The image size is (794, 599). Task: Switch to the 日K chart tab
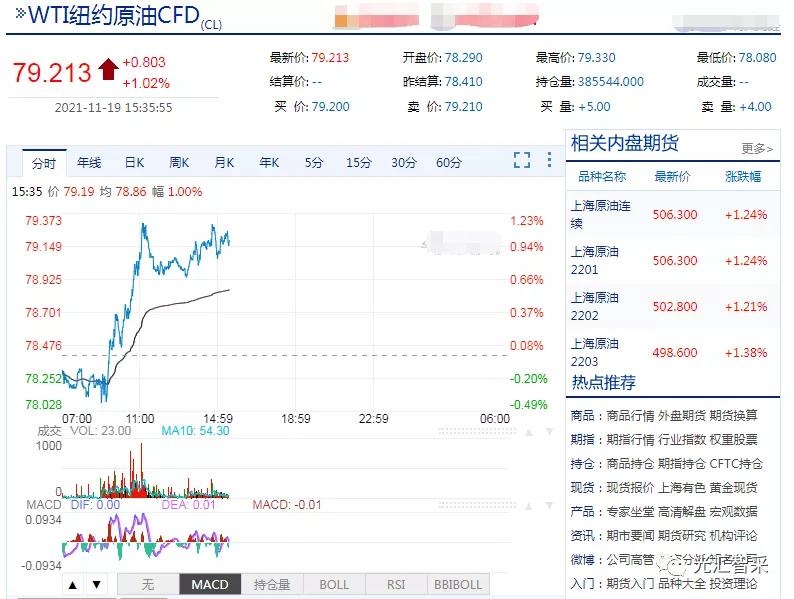[x=134, y=162]
